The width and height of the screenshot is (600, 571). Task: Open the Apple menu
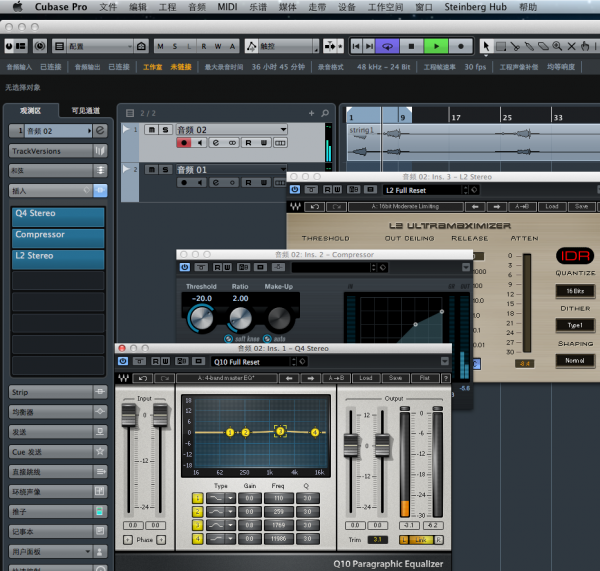coord(18,7)
